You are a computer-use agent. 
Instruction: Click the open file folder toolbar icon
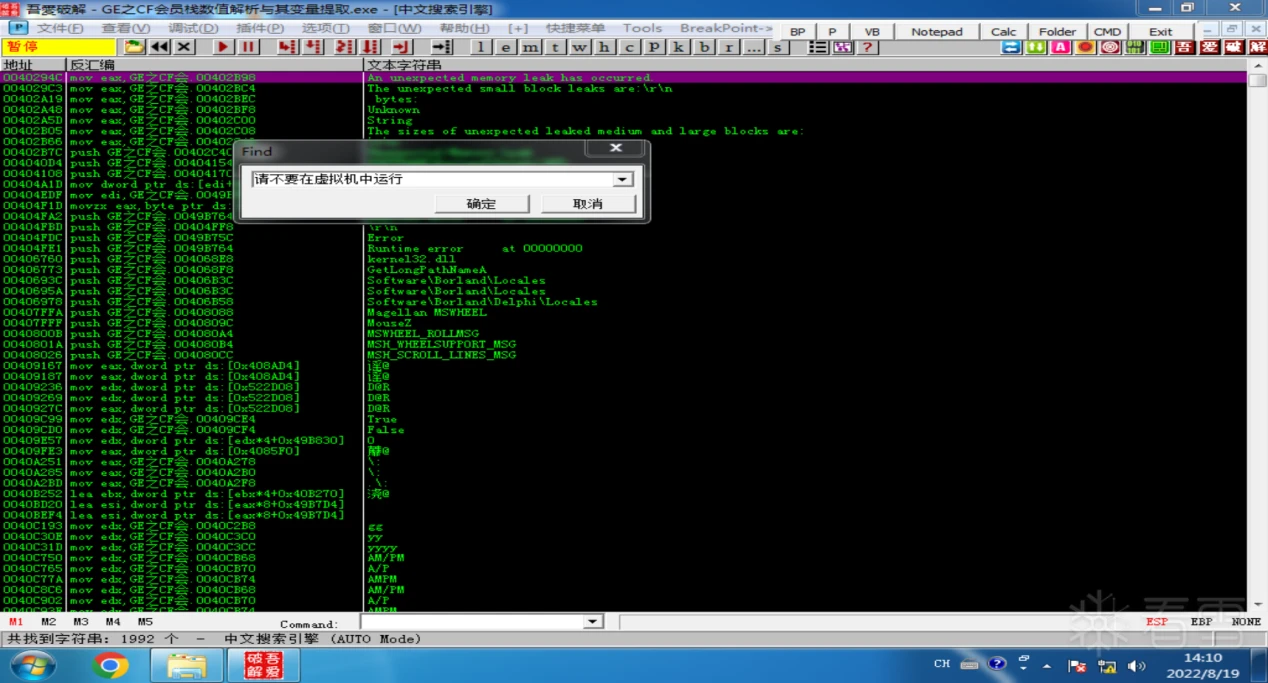[134, 47]
